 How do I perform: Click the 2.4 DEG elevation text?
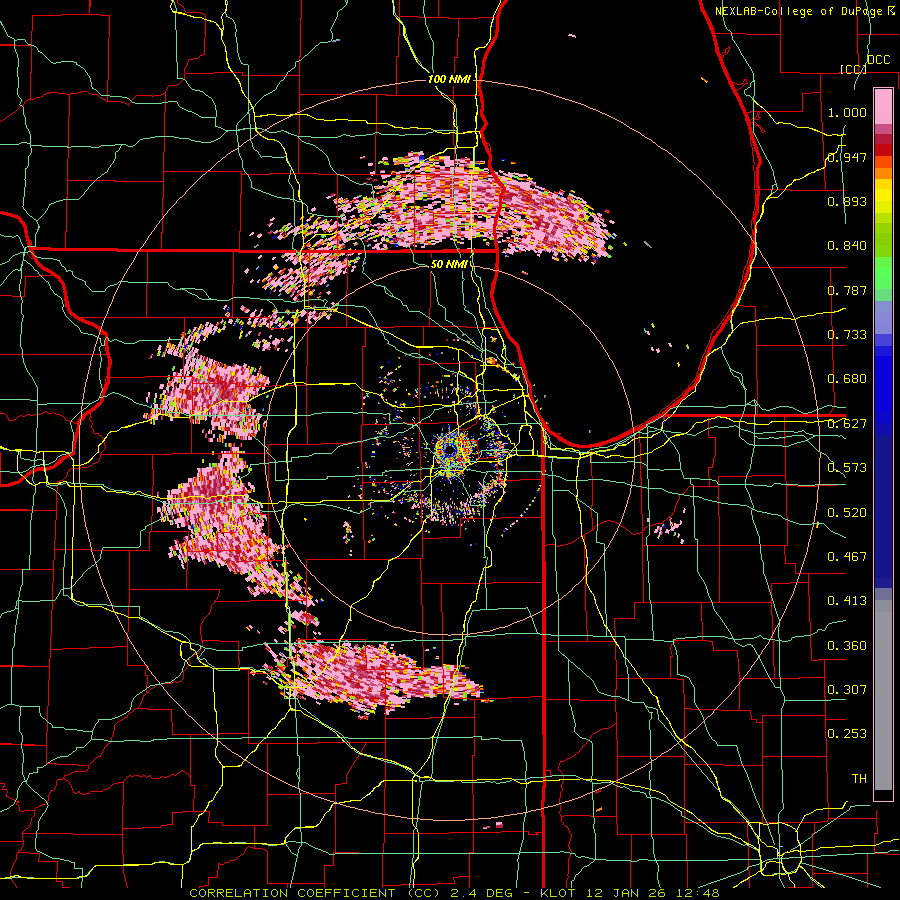[480, 893]
